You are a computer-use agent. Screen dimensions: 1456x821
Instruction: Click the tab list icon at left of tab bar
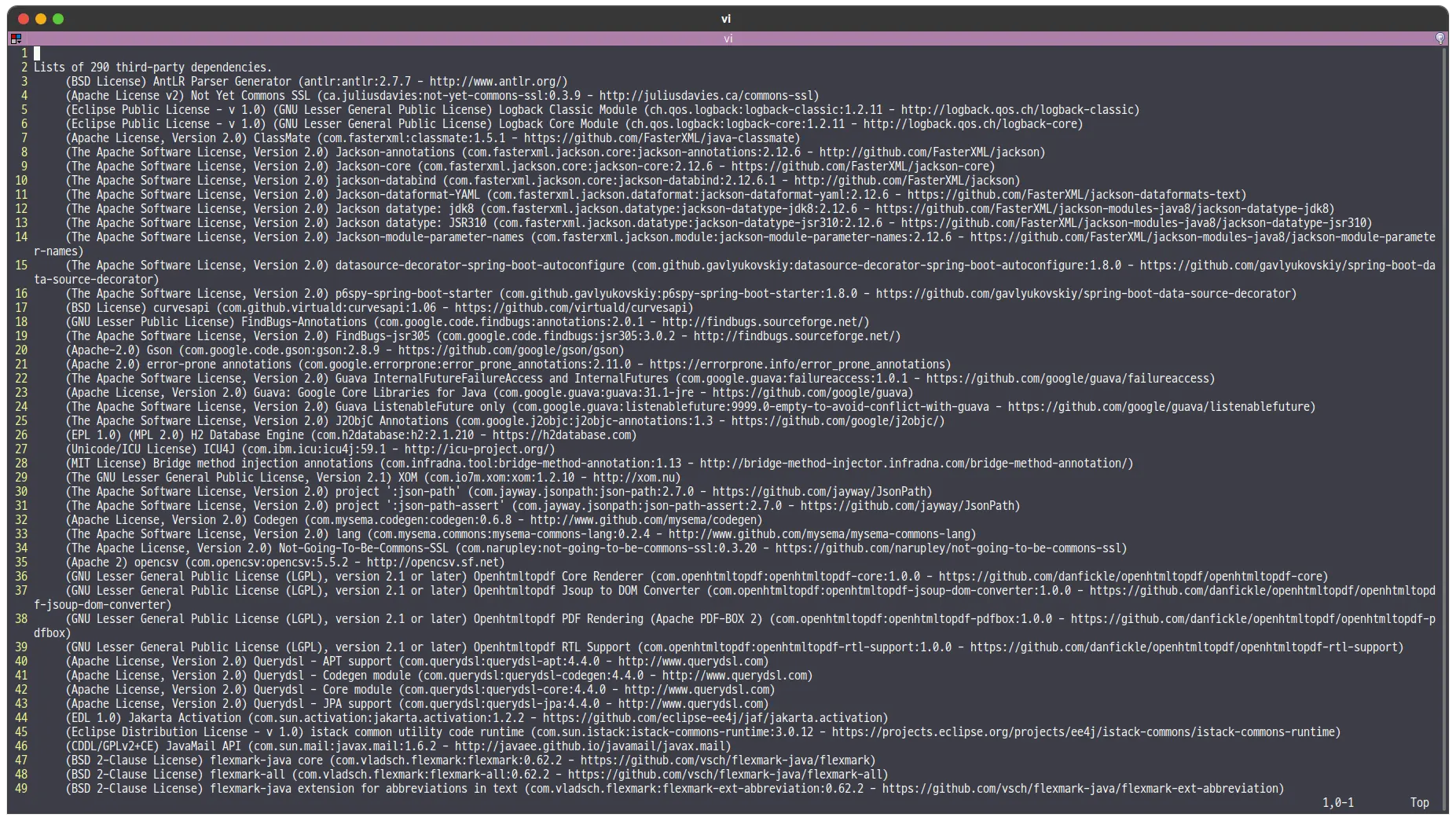(x=16, y=38)
